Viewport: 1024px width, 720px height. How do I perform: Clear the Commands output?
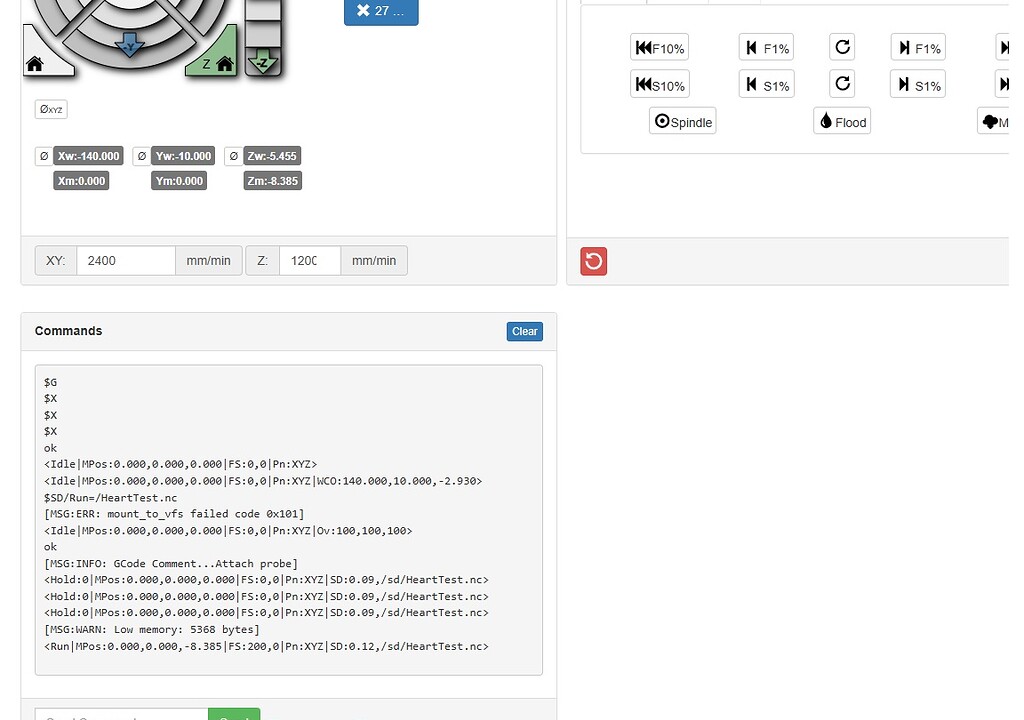coord(524,331)
